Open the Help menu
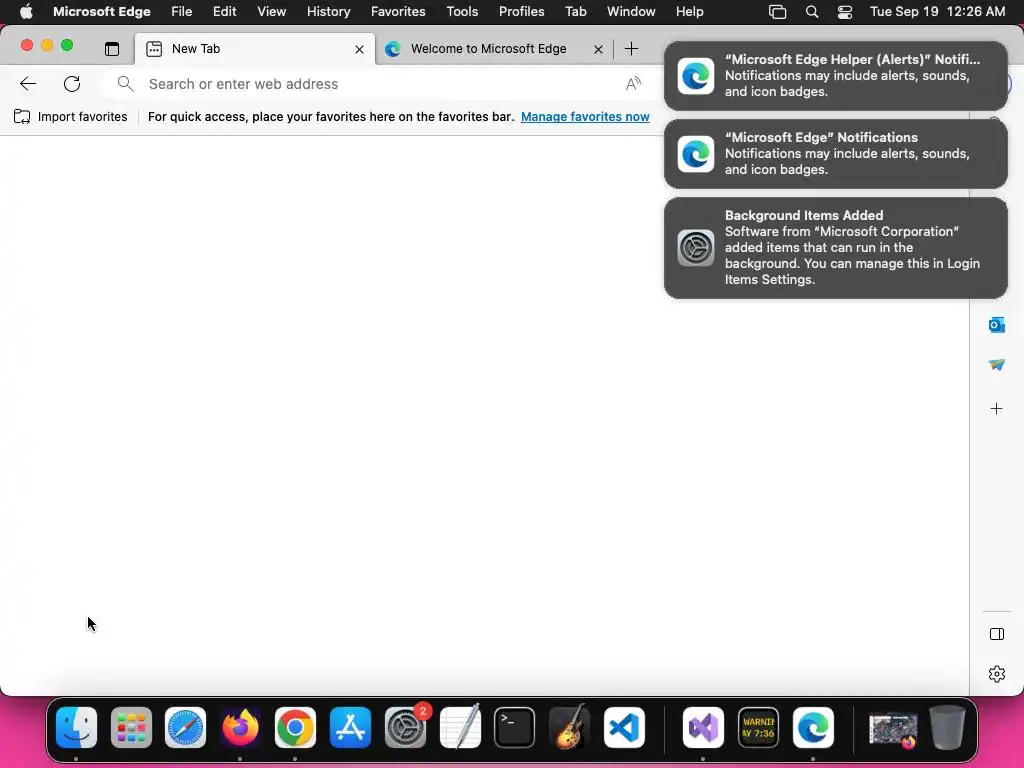 [690, 12]
